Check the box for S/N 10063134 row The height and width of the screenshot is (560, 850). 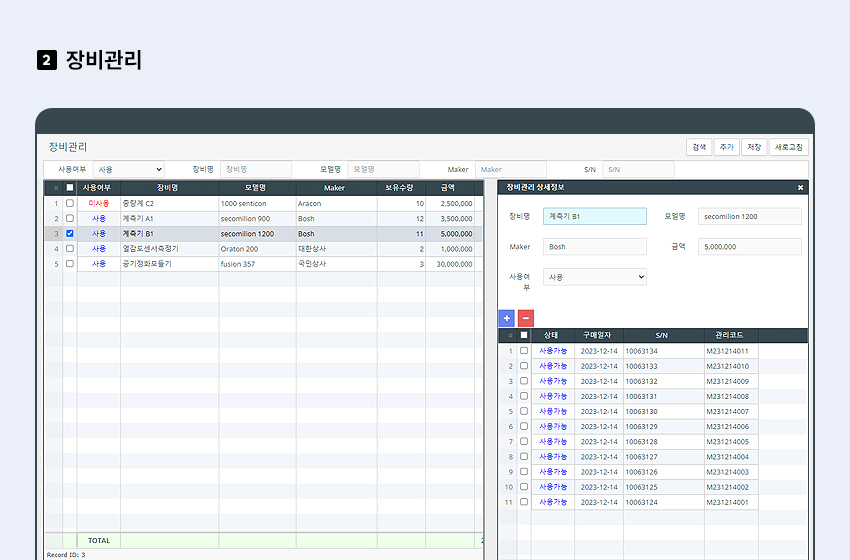point(524,351)
